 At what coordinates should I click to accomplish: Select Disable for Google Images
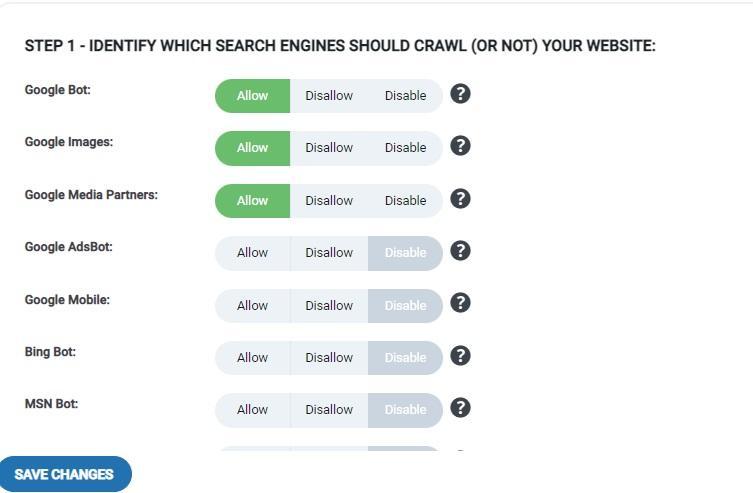(405, 148)
